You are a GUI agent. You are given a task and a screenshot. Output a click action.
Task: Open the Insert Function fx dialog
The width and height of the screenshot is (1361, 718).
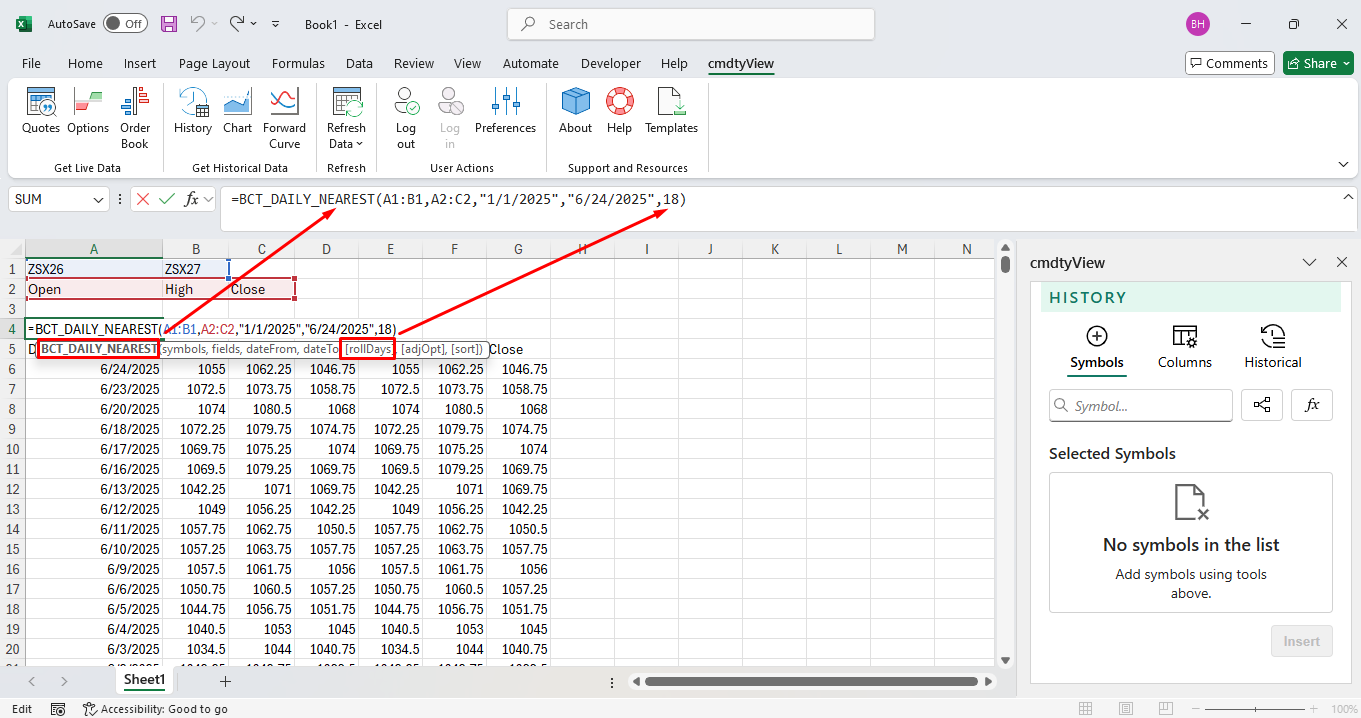coord(192,199)
